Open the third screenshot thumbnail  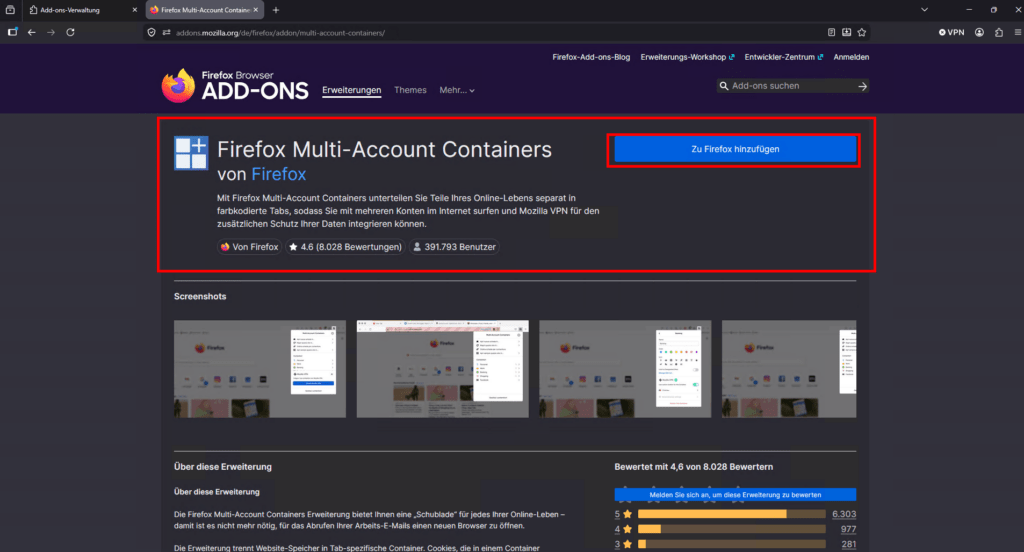point(625,369)
